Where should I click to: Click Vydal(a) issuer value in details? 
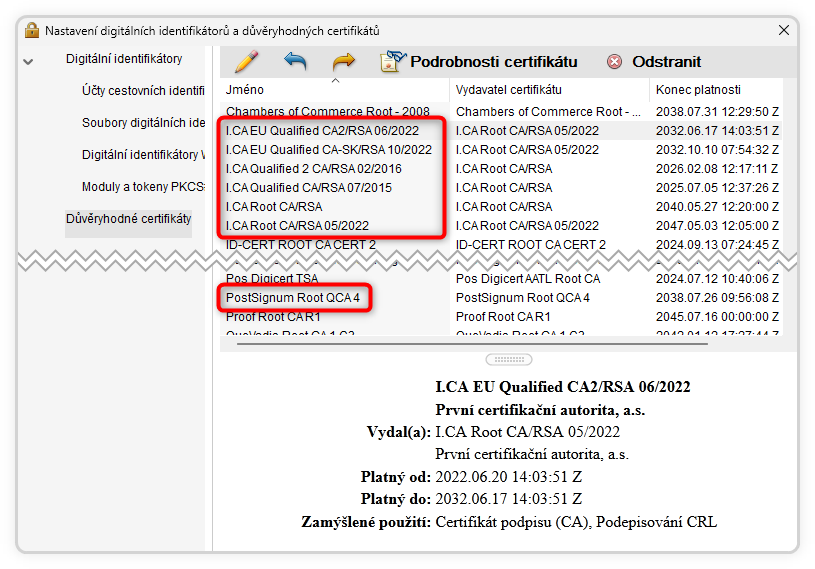point(528,432)
